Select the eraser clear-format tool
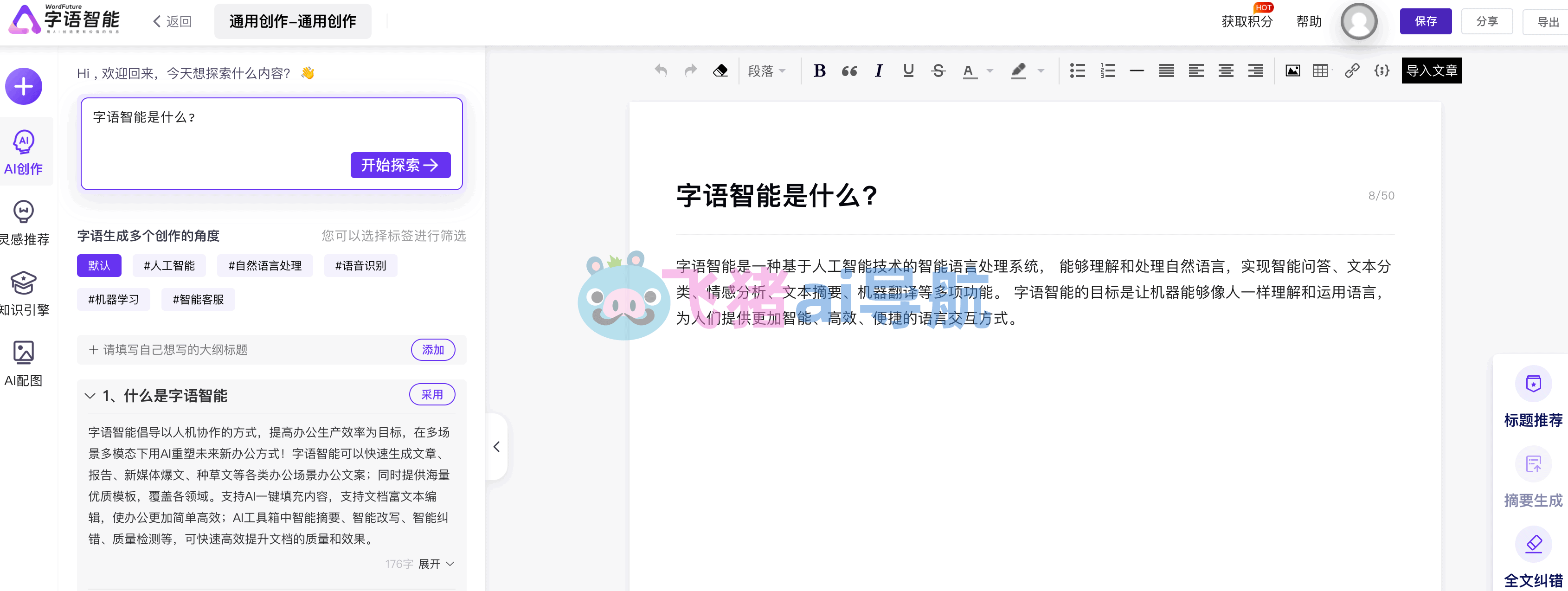Image resolution: width=1568 pixels, height=591 pixels. (720, 71)
